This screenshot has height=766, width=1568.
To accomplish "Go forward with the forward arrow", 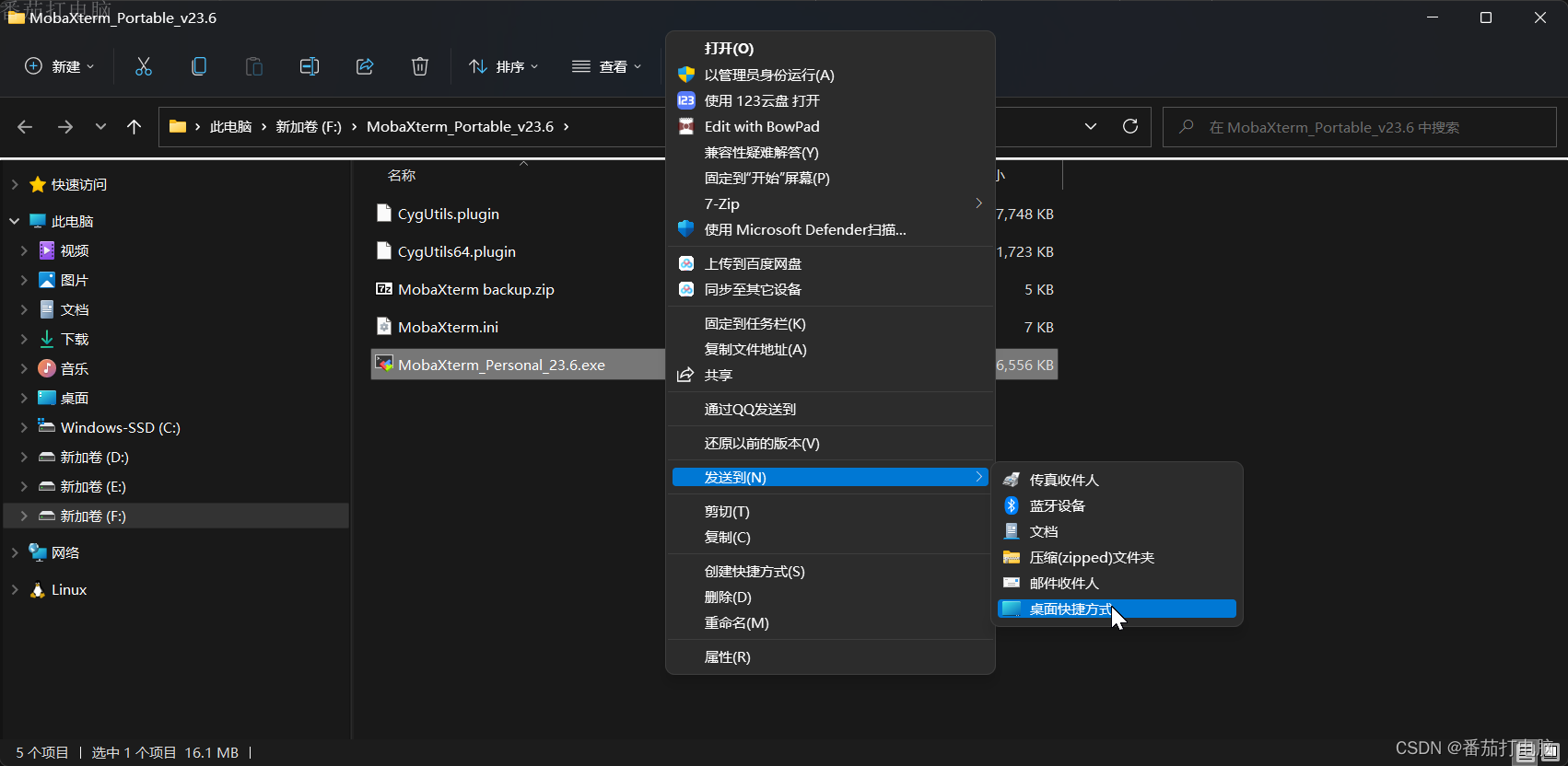I will pyautogui.click(x=65, y=127).
